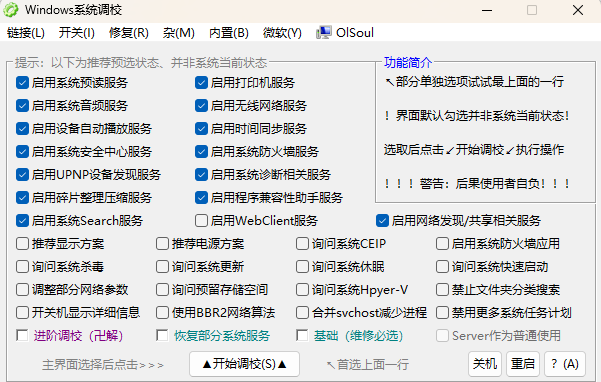Check 开关机显示详细信息 option
The width and height of the screenshot is (601, 382).
22,313
